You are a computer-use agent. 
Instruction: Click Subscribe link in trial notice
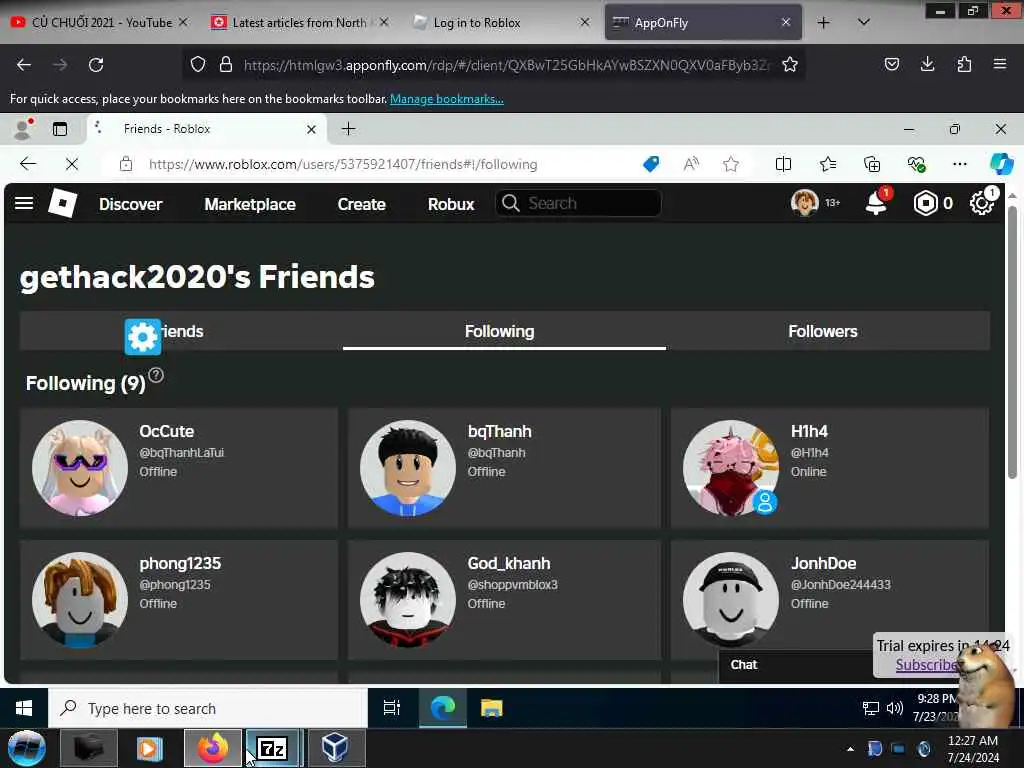pyautogui.click(x=926, y=665)
